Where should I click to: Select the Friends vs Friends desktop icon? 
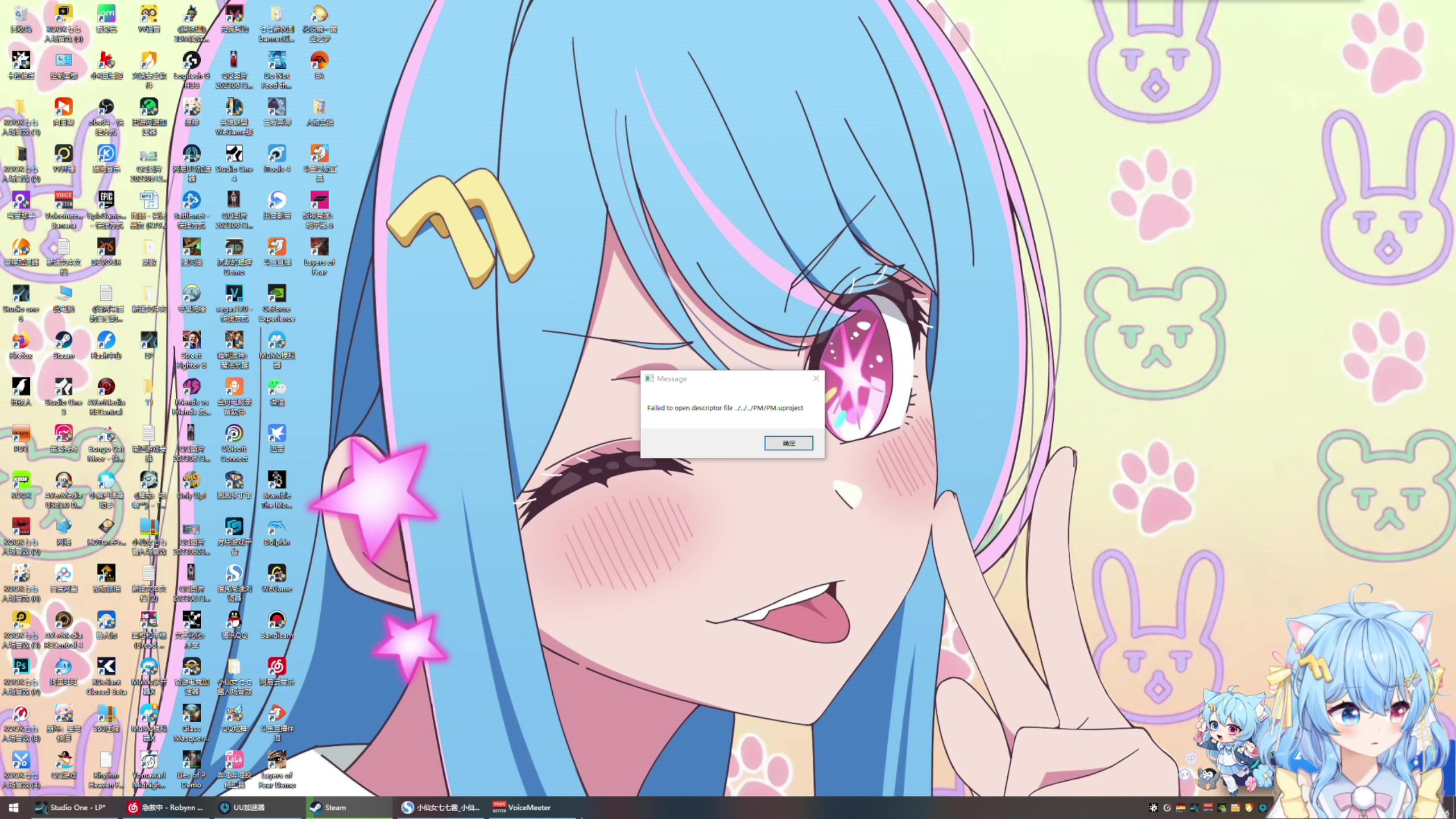click(192, 397)
